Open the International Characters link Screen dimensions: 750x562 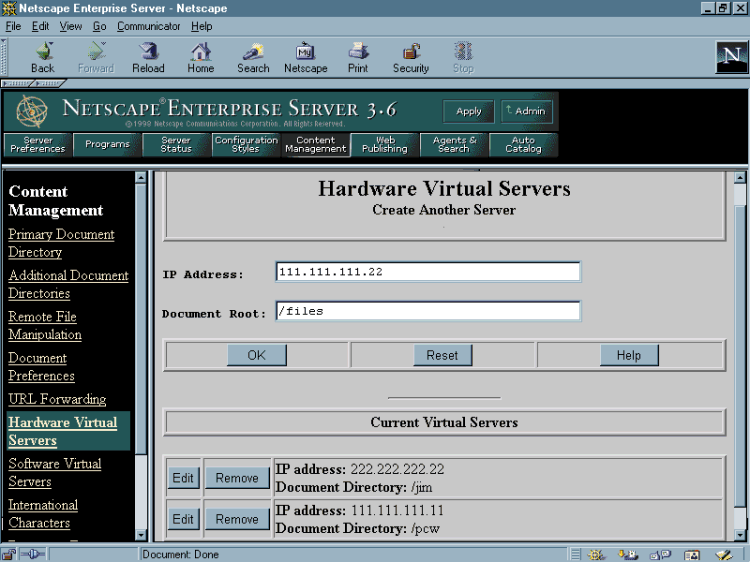(x=43, y=514)
